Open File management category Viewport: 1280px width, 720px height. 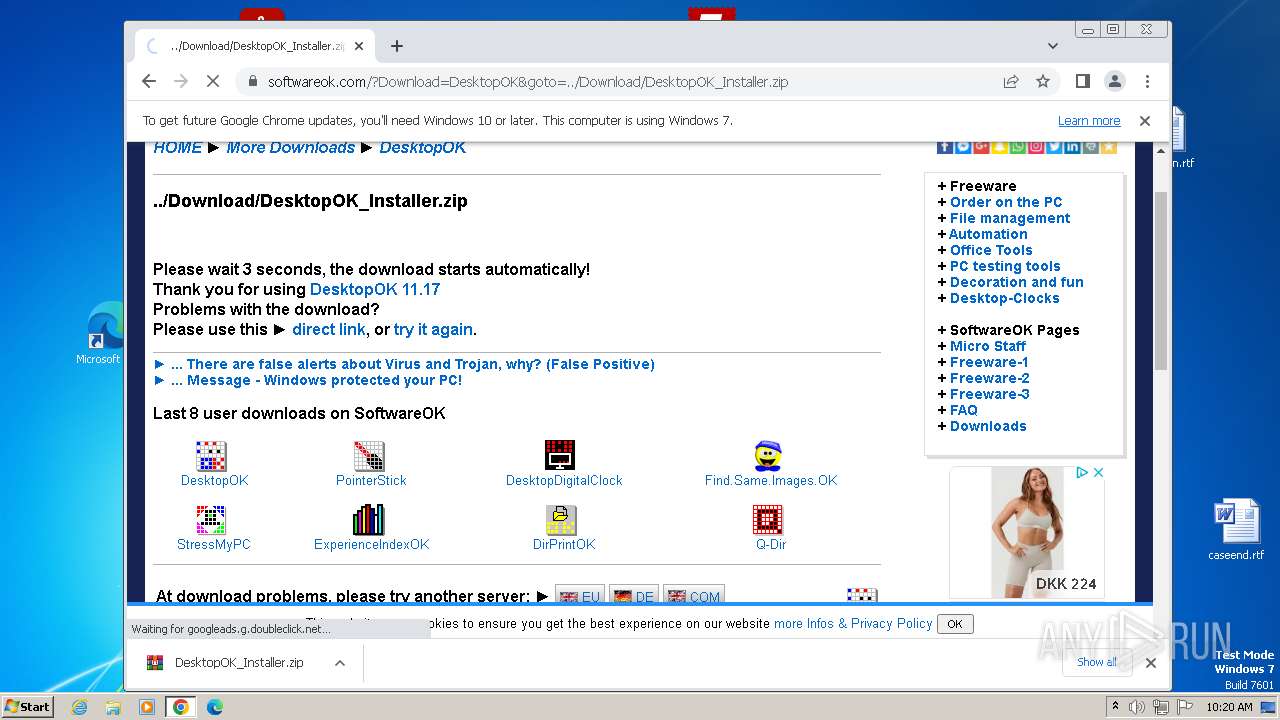1010,218
